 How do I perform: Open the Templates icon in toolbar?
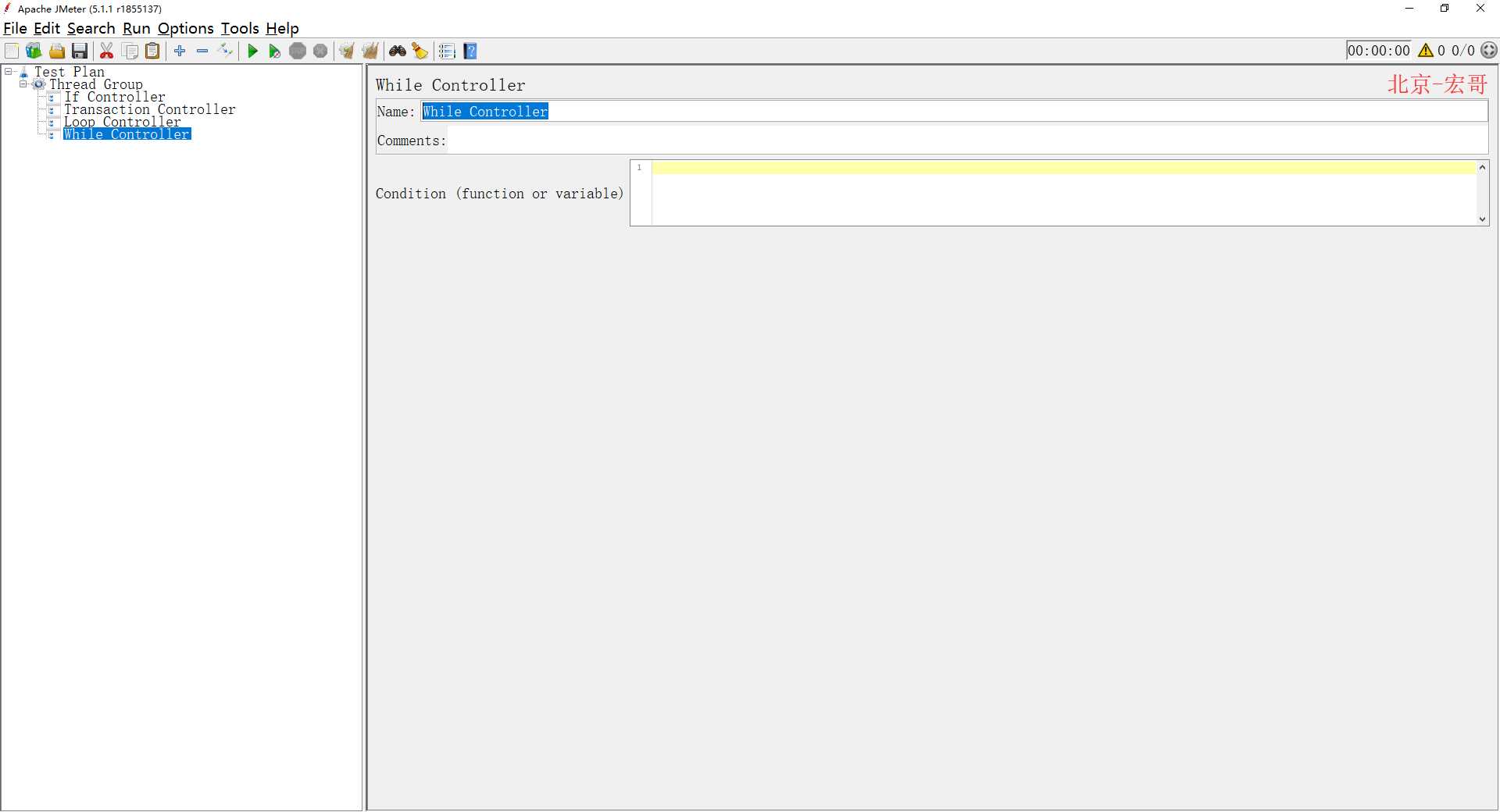coord(34,52)
